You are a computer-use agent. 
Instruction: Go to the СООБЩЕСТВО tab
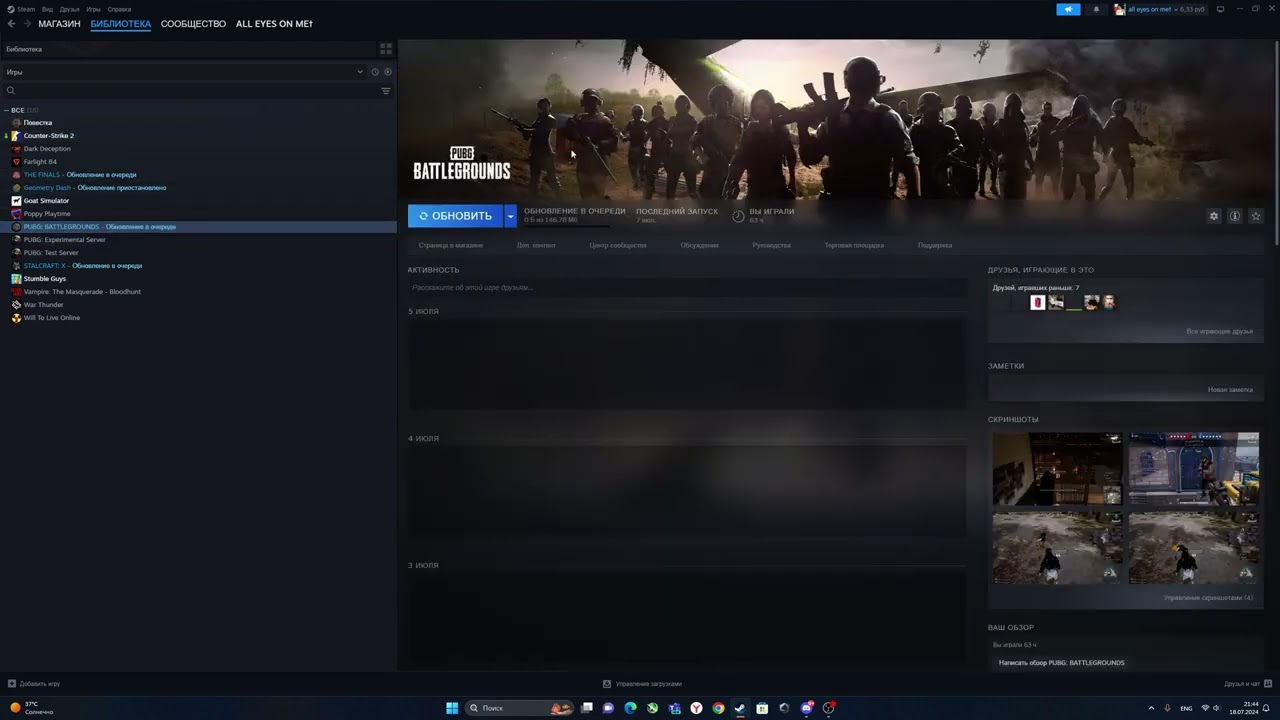tap(193, 24)
